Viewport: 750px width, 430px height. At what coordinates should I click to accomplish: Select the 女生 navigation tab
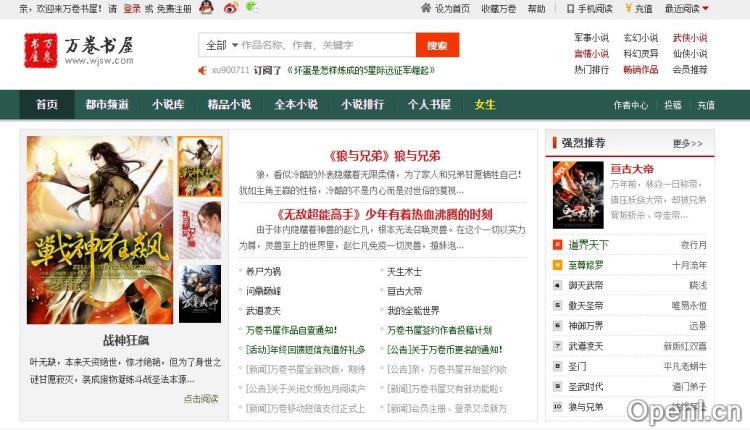pyautogui.click(x=485, y=104)
